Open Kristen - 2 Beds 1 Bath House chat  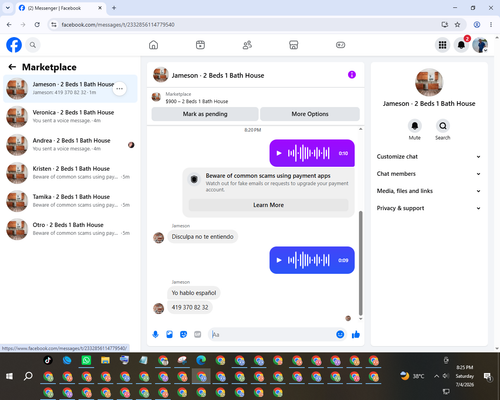[x=70, y=173]
